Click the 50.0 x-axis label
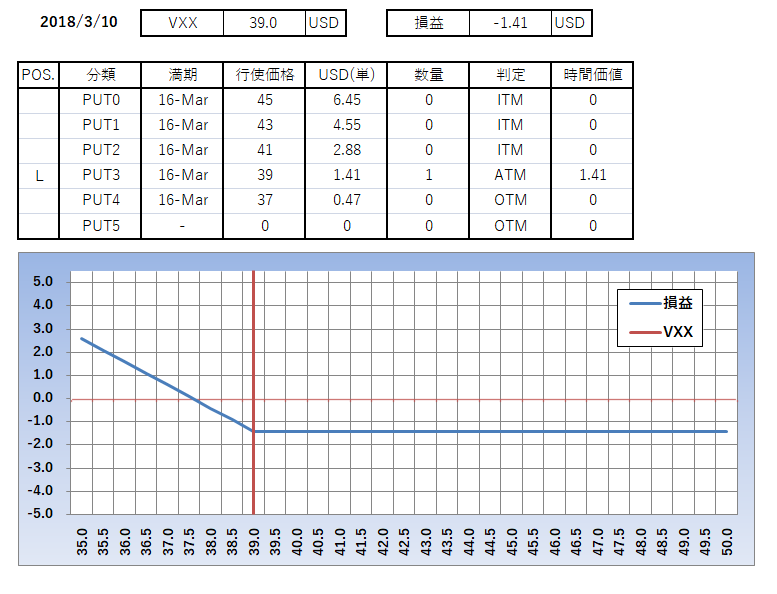This screenshot has height=594, width=777. pyautogui.click(x=726, y=541)
